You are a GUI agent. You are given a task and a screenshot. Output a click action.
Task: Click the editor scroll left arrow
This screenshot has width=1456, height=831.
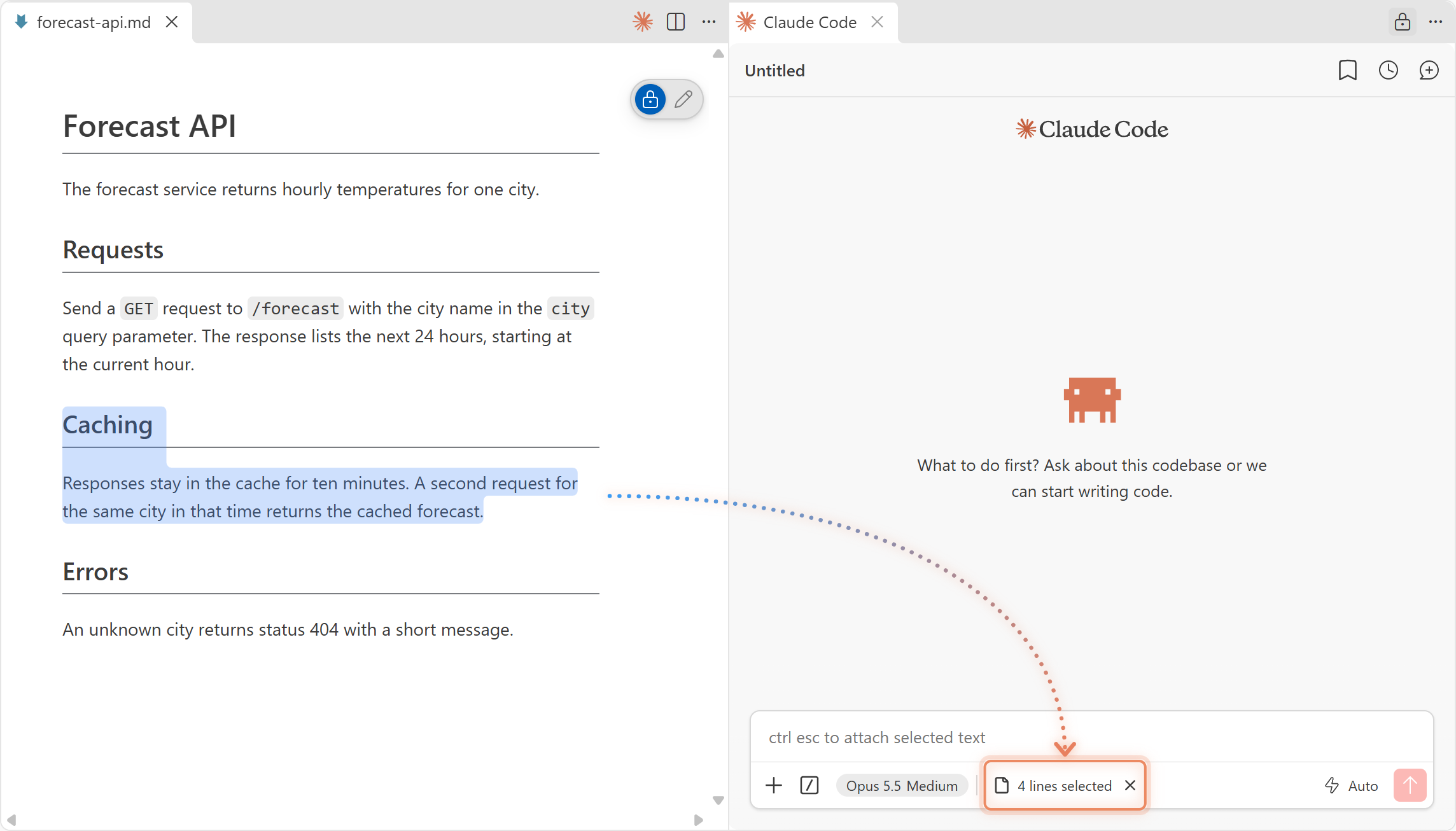pos(11,820)
